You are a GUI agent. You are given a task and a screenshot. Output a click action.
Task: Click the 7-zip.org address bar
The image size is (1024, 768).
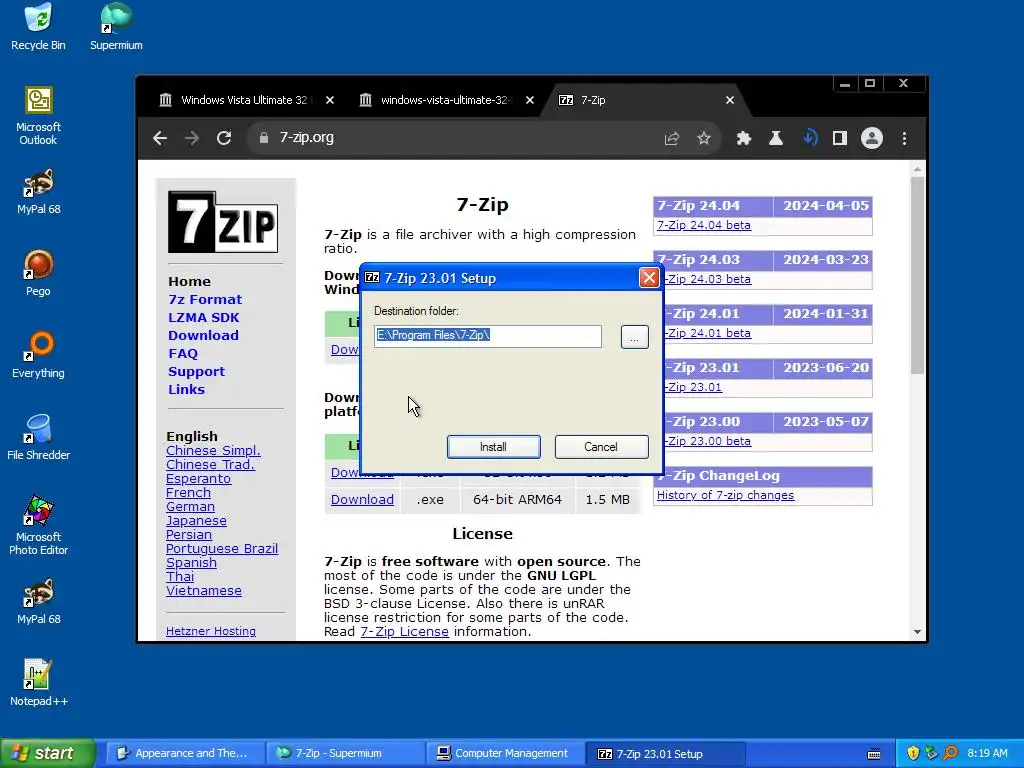[457, 138]
